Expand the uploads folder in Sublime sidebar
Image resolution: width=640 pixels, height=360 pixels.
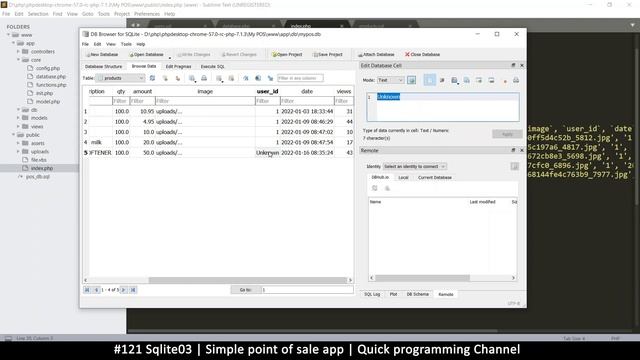(18, 151)
